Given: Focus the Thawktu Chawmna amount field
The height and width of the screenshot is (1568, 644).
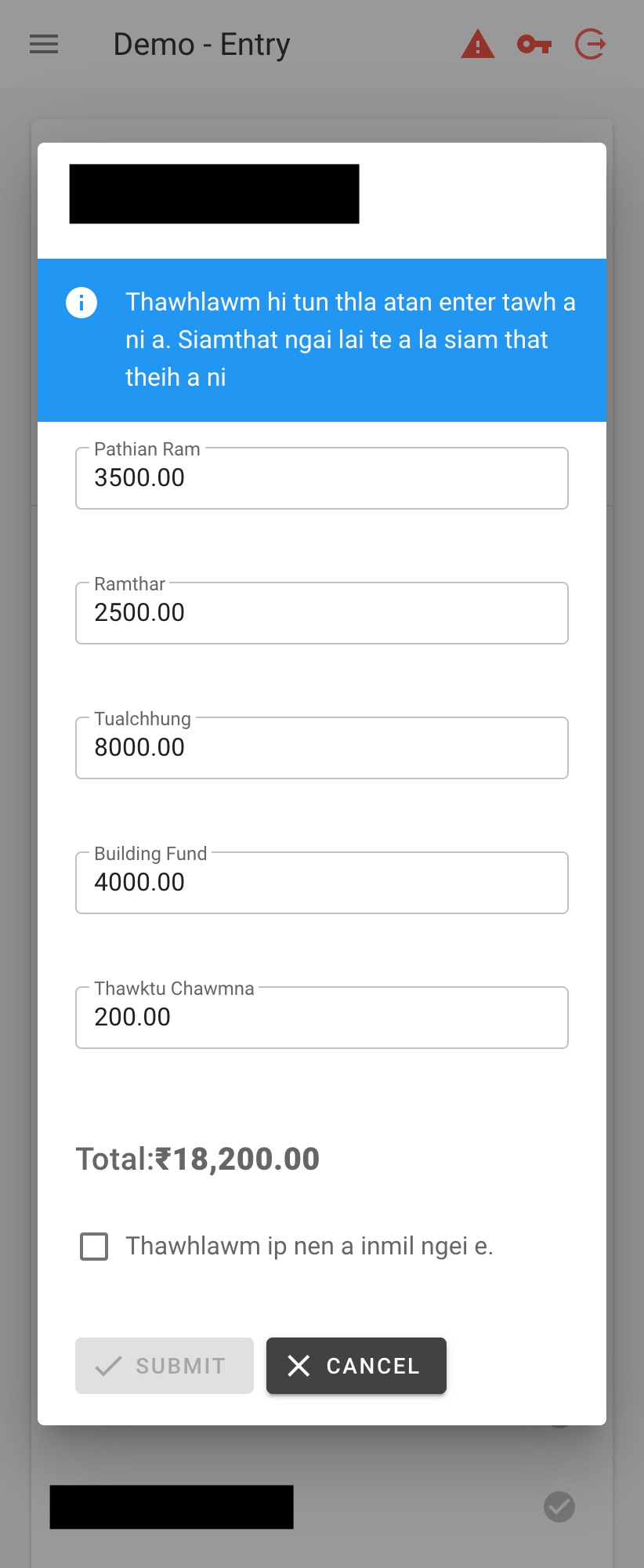Looking at the screenshot, I should tap(321, 1018).
